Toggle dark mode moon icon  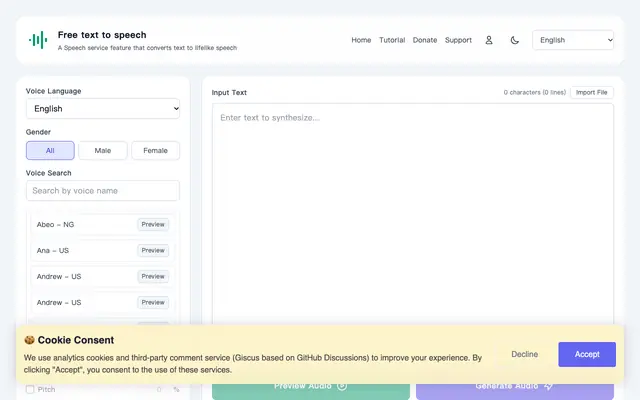tap(515, 40)
